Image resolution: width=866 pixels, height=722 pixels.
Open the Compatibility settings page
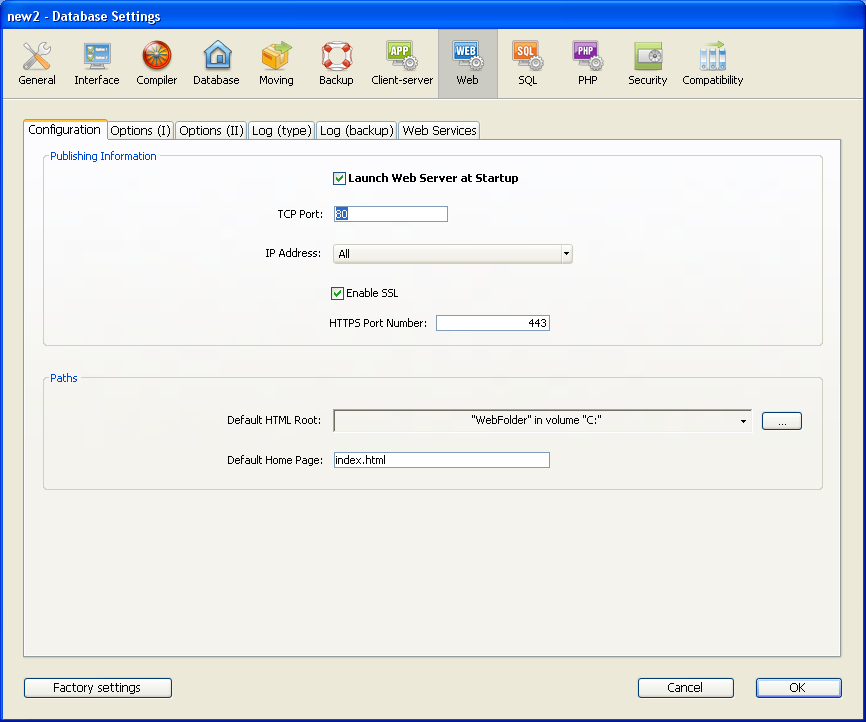click(x=713, y=64)
